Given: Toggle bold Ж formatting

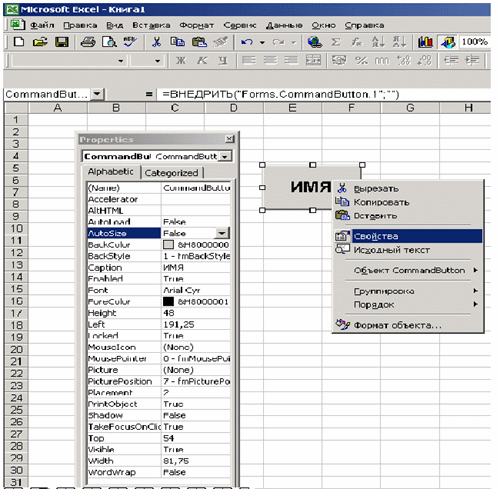Looking at the screenshot, I should click(181, 60).
